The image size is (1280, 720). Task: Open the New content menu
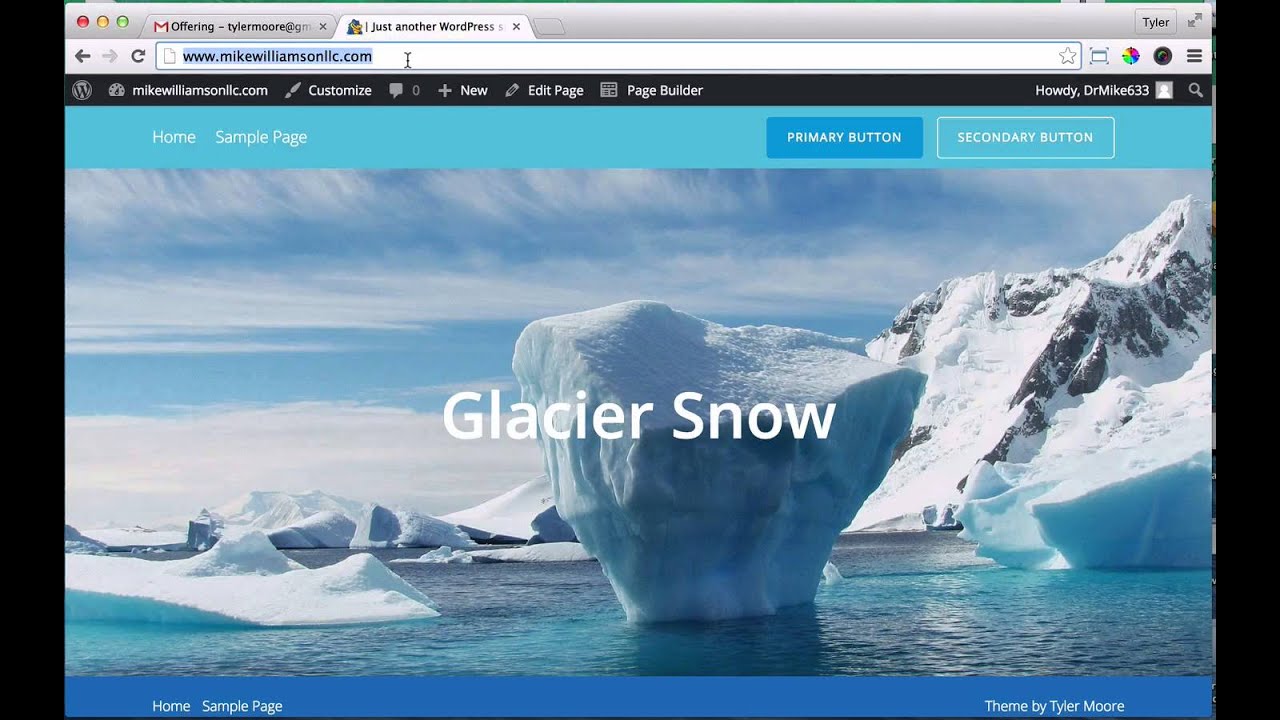(x=463, y=90)
